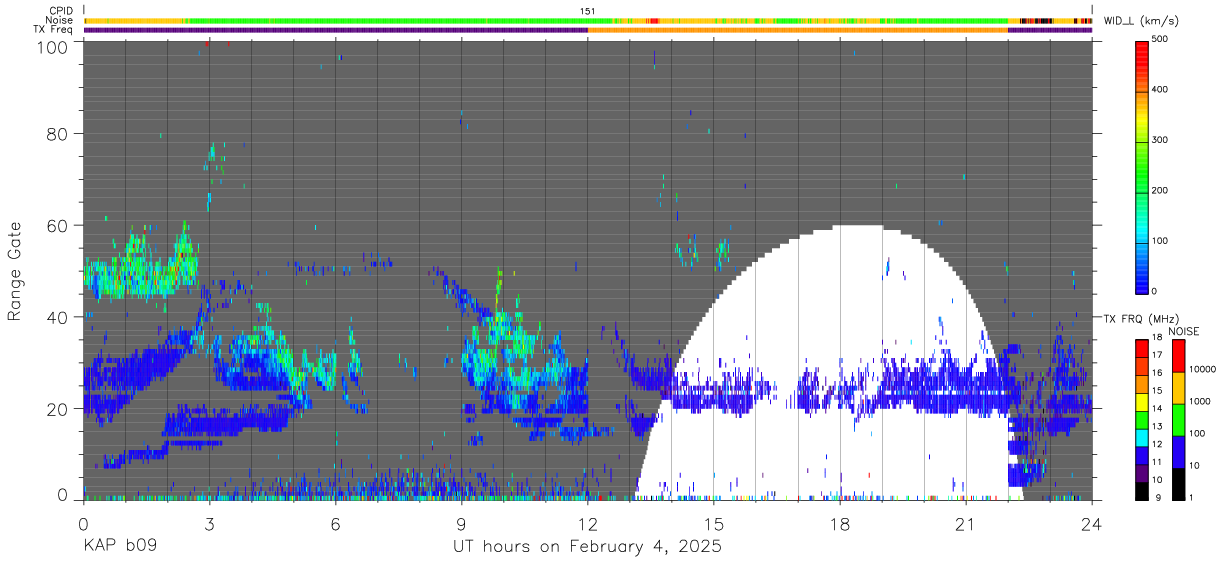Click the 100 tick on the width colorbar
The image size is (1228, 567).
click(1160, 240)
